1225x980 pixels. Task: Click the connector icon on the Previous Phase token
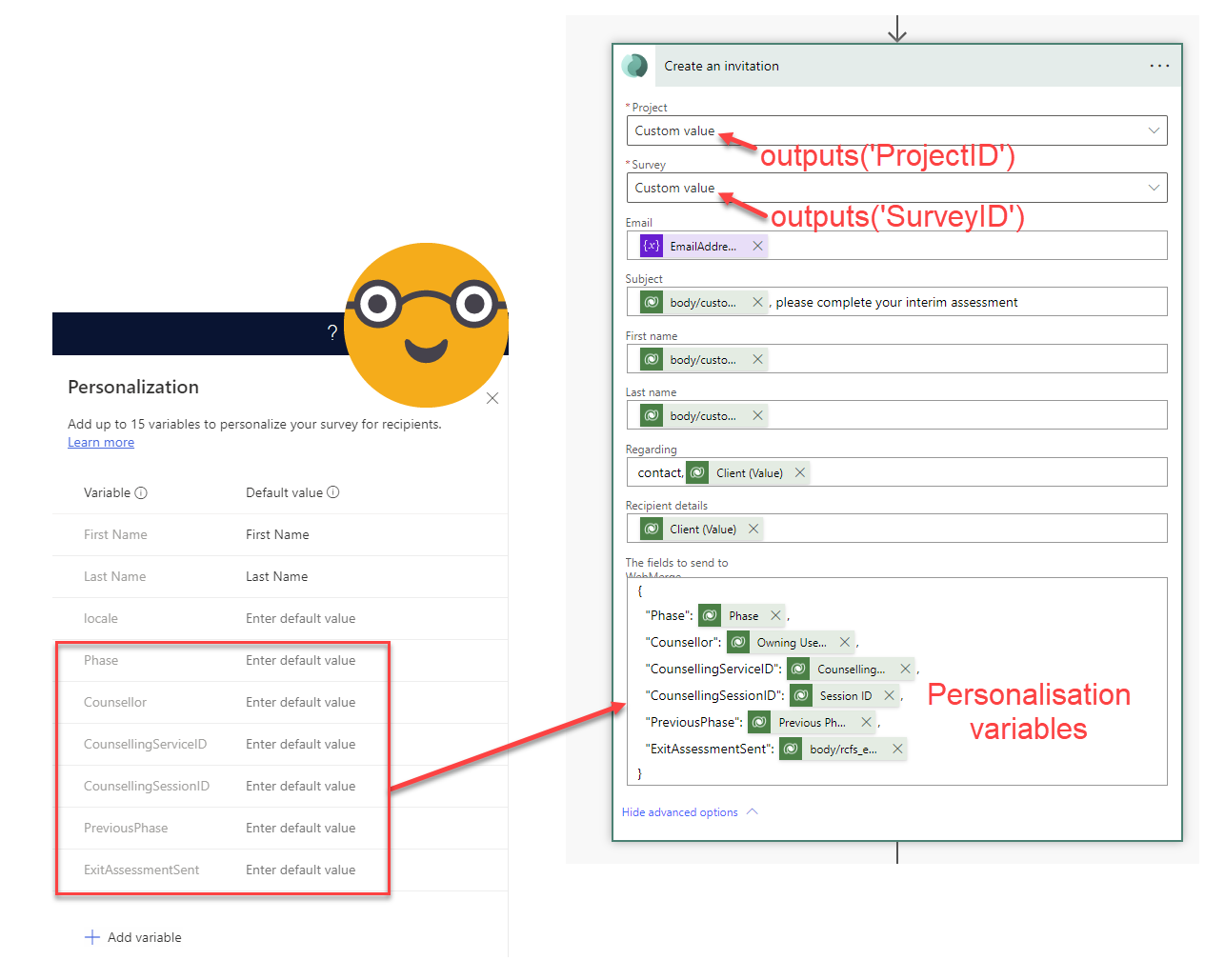[x=758, y=722]
